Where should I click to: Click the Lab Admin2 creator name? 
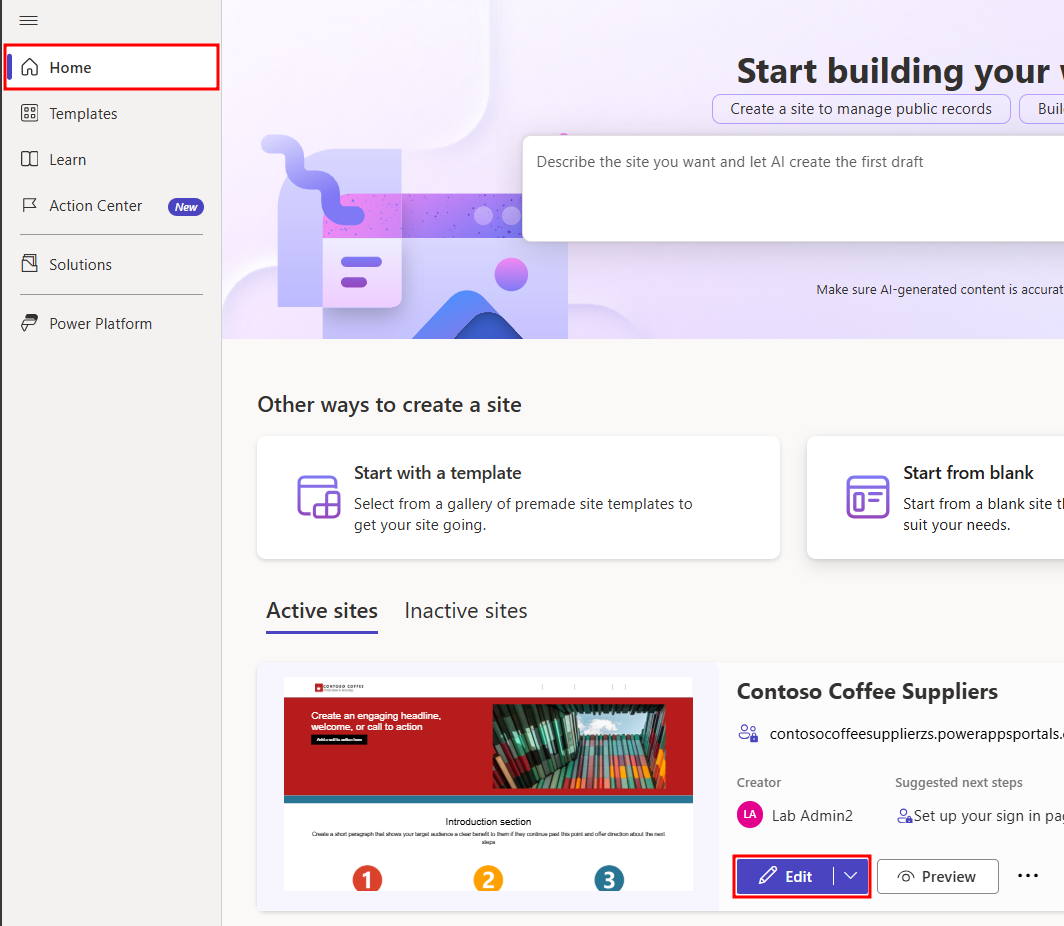pos(812,816)
